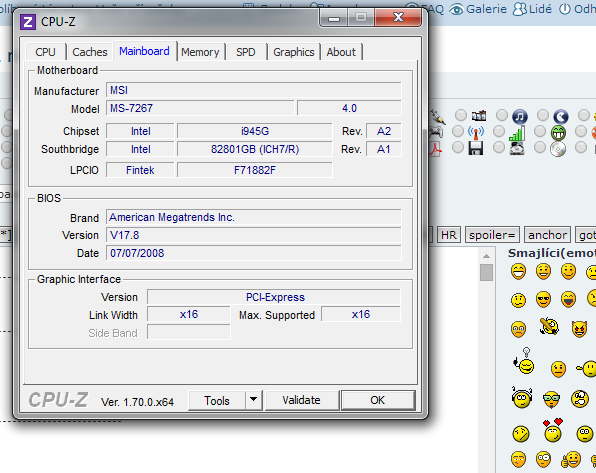Insert the red-horned devil smiley

(x=579, y=329)
